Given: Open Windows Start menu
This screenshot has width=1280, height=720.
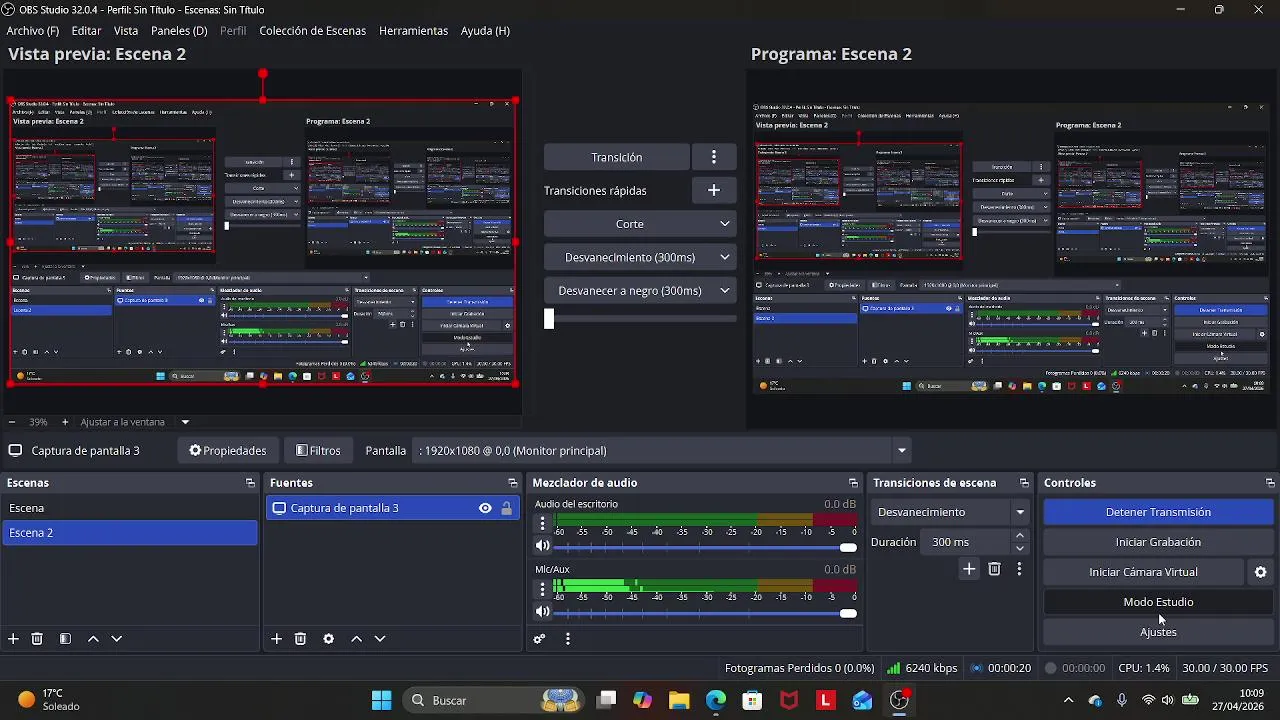Looking at the screenshot, I should click(381, 700).
